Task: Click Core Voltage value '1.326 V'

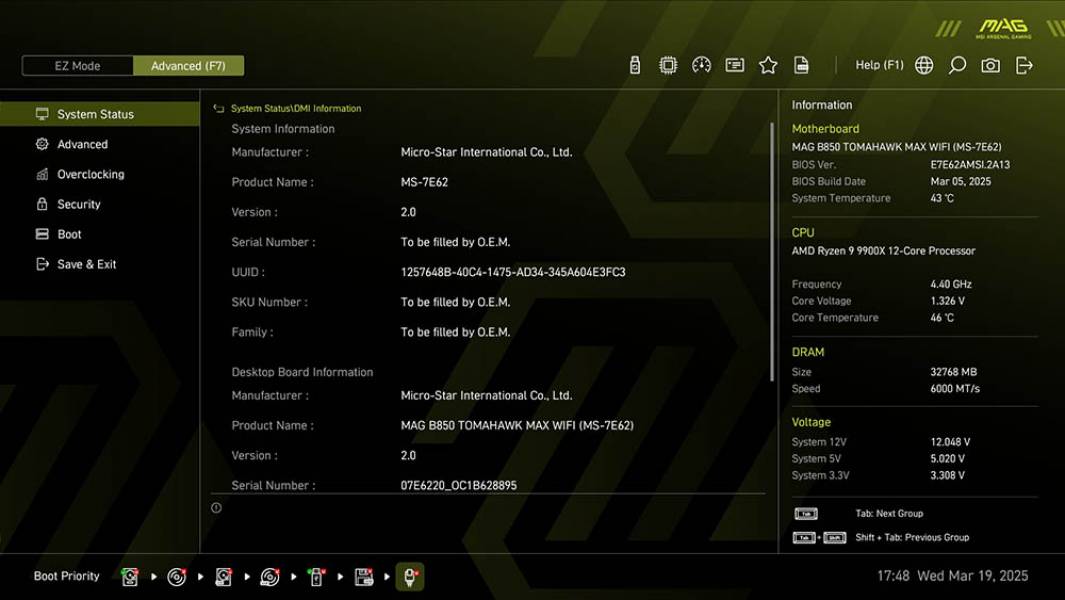Action: pos(947,300)
